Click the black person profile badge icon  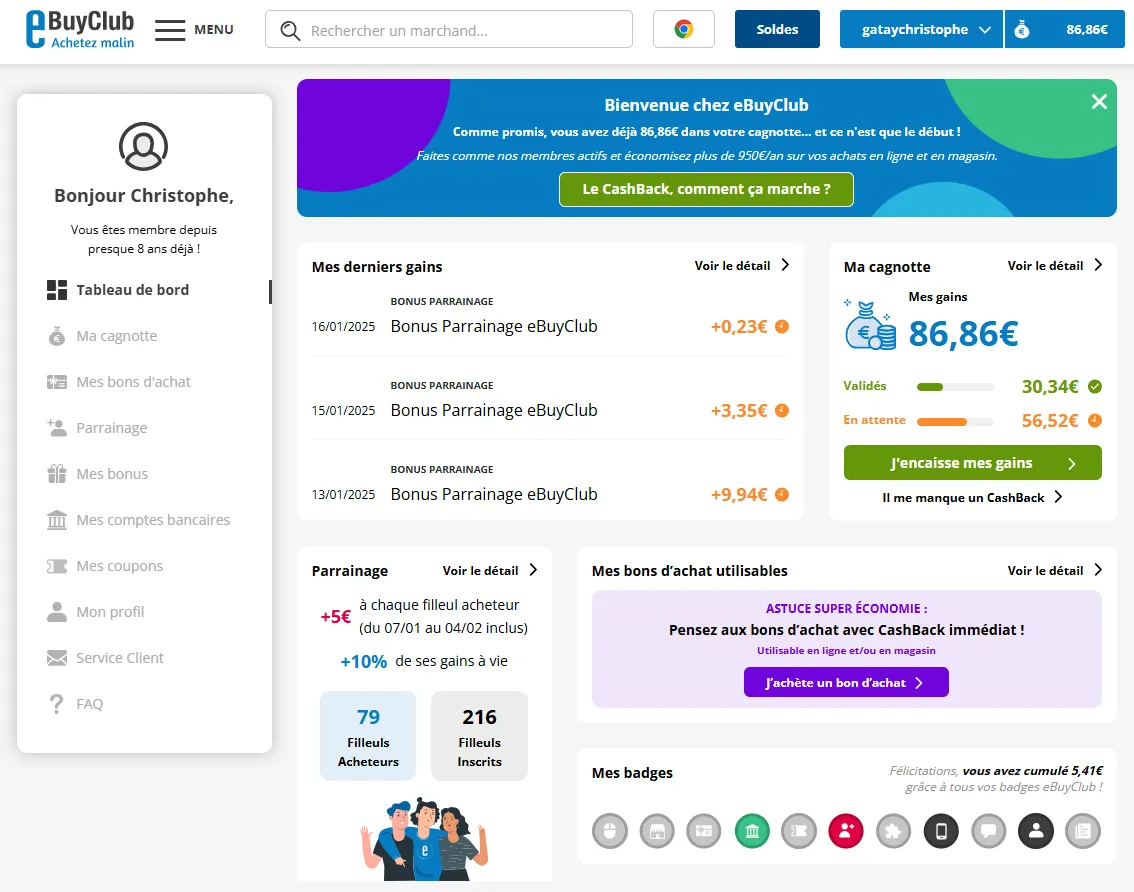(x=1036, y=831)
